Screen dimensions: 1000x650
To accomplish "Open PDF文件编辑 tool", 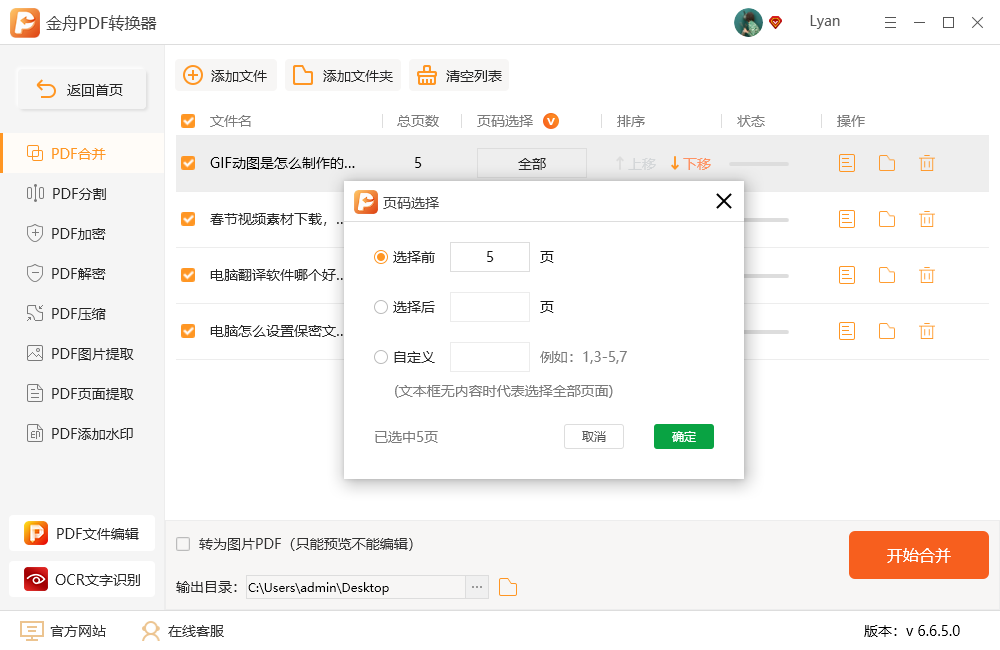I will pyautogui.click(x=80, y=534).
